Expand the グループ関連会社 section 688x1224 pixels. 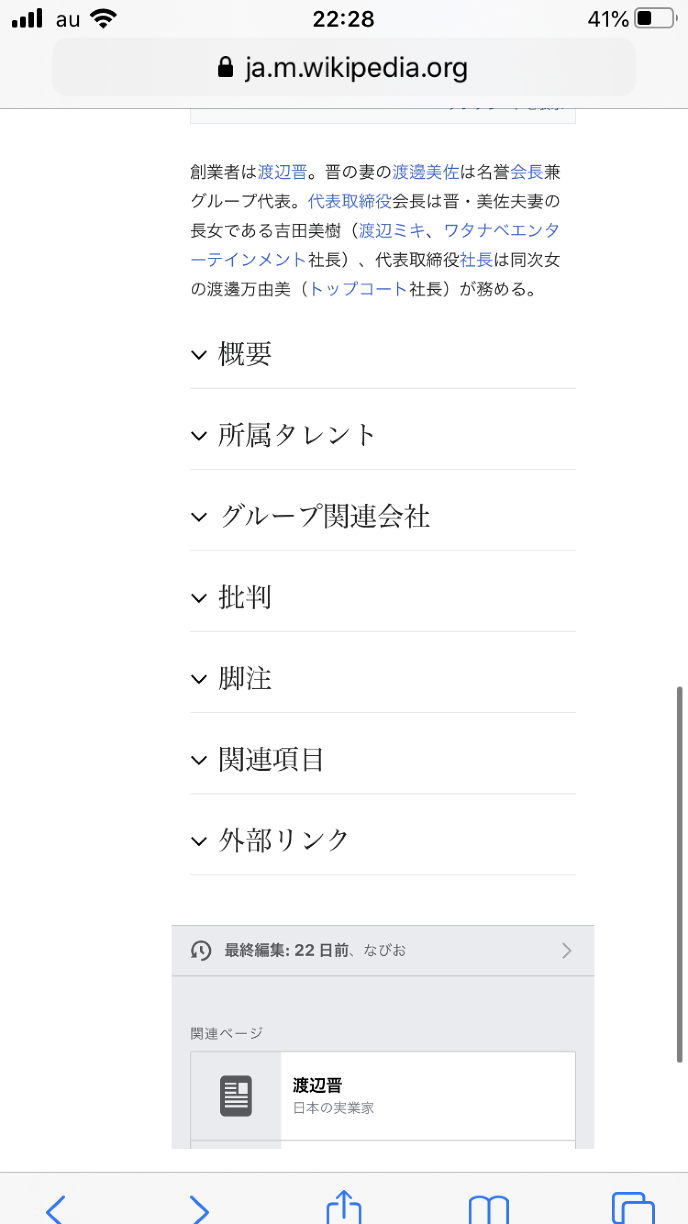coord(324,516)
